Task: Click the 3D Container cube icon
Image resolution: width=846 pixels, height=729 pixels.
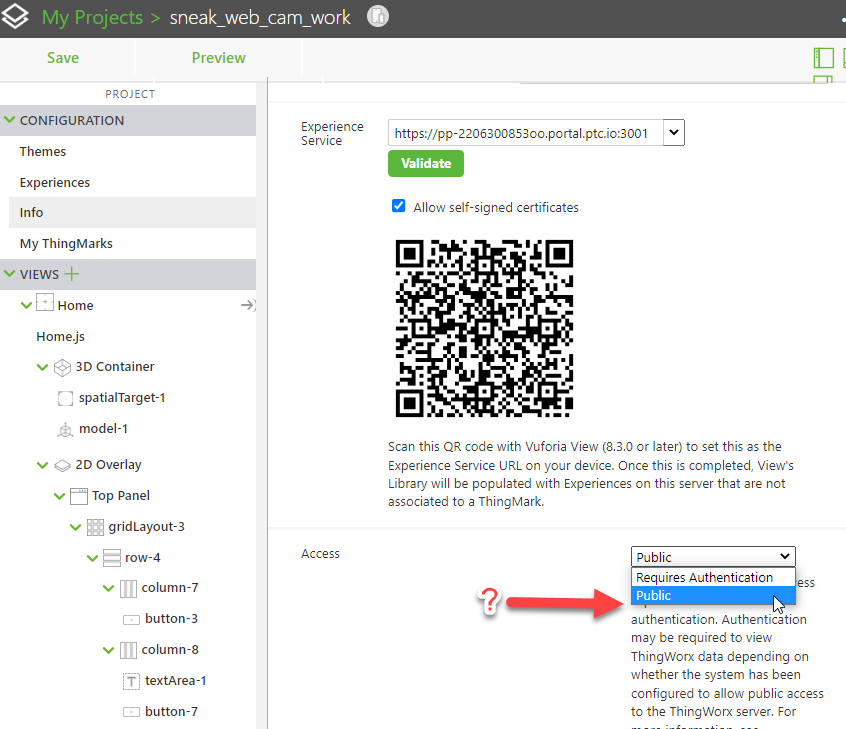Action: [x=61, y=367]
